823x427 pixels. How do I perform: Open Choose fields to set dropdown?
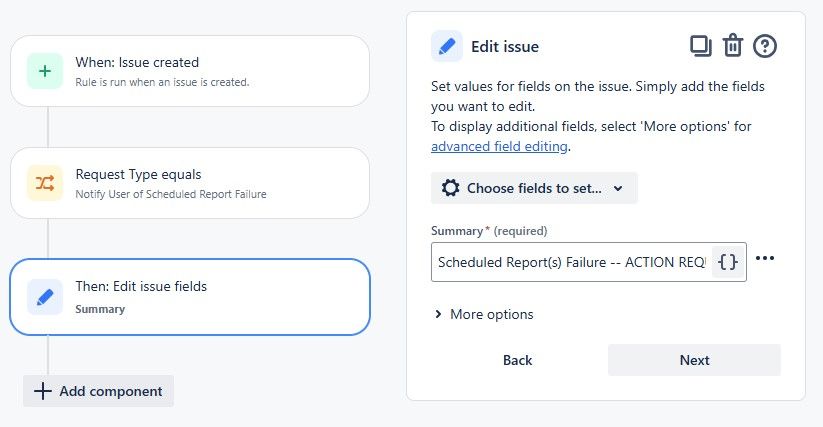pos(534,188)
